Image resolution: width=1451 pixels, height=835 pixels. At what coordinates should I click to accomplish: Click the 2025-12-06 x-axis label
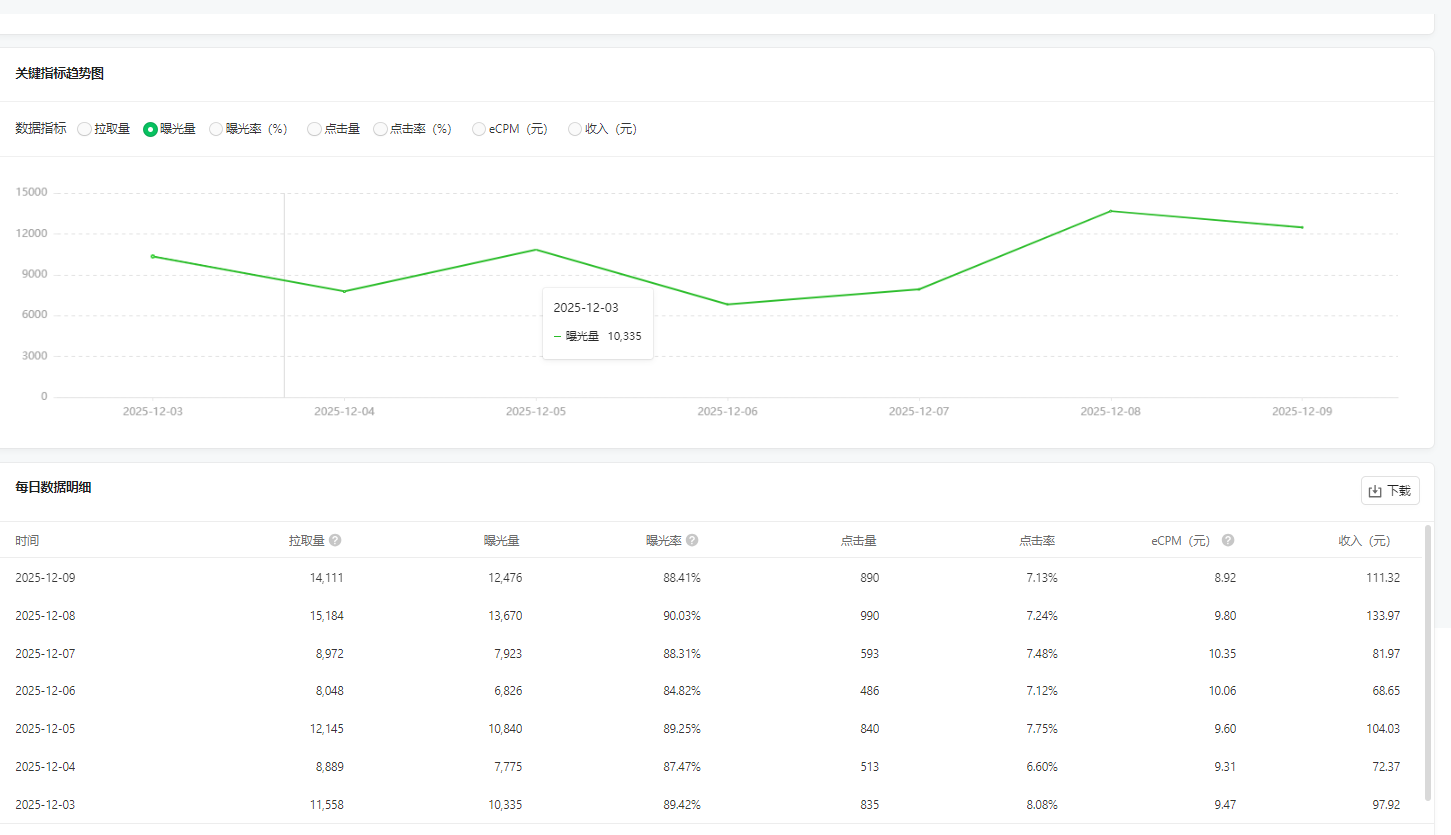click(727, 411)
